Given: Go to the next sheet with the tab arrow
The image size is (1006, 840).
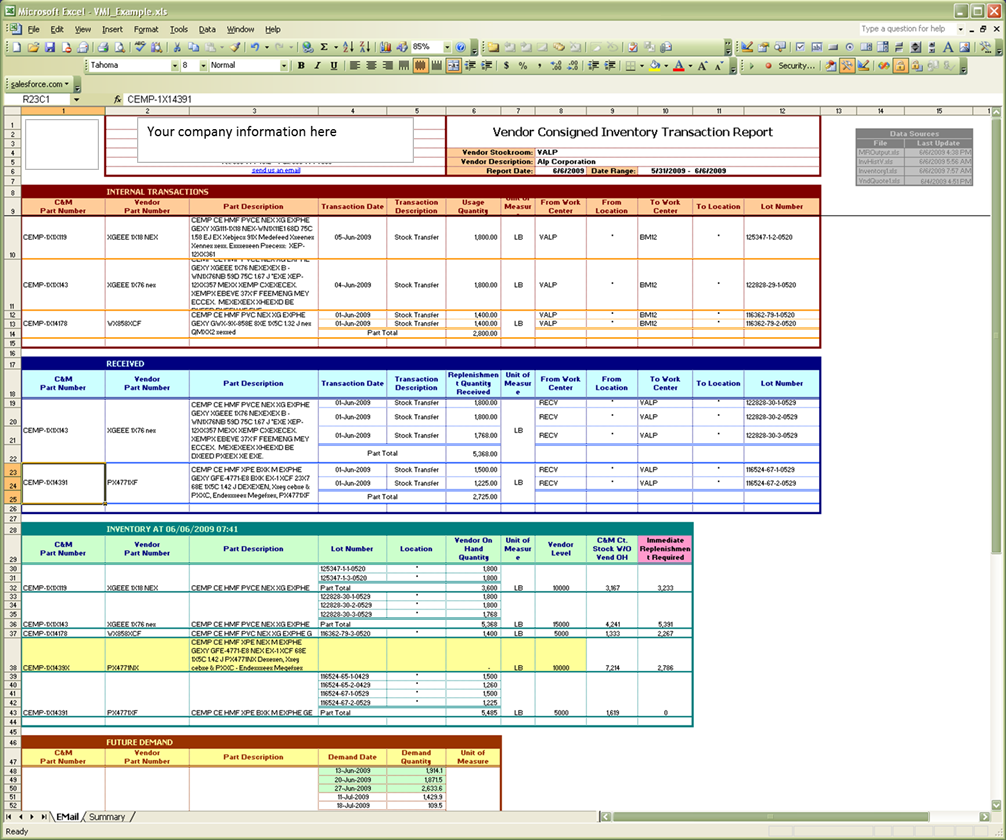Looking at the screenshot, I should click(x=32, y=817).
